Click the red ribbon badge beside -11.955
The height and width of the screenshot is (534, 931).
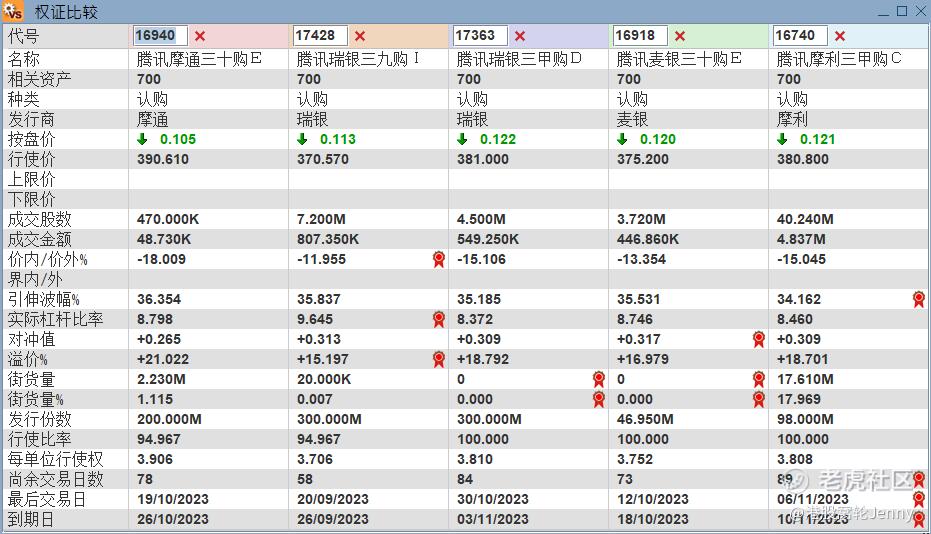(439, 260)
